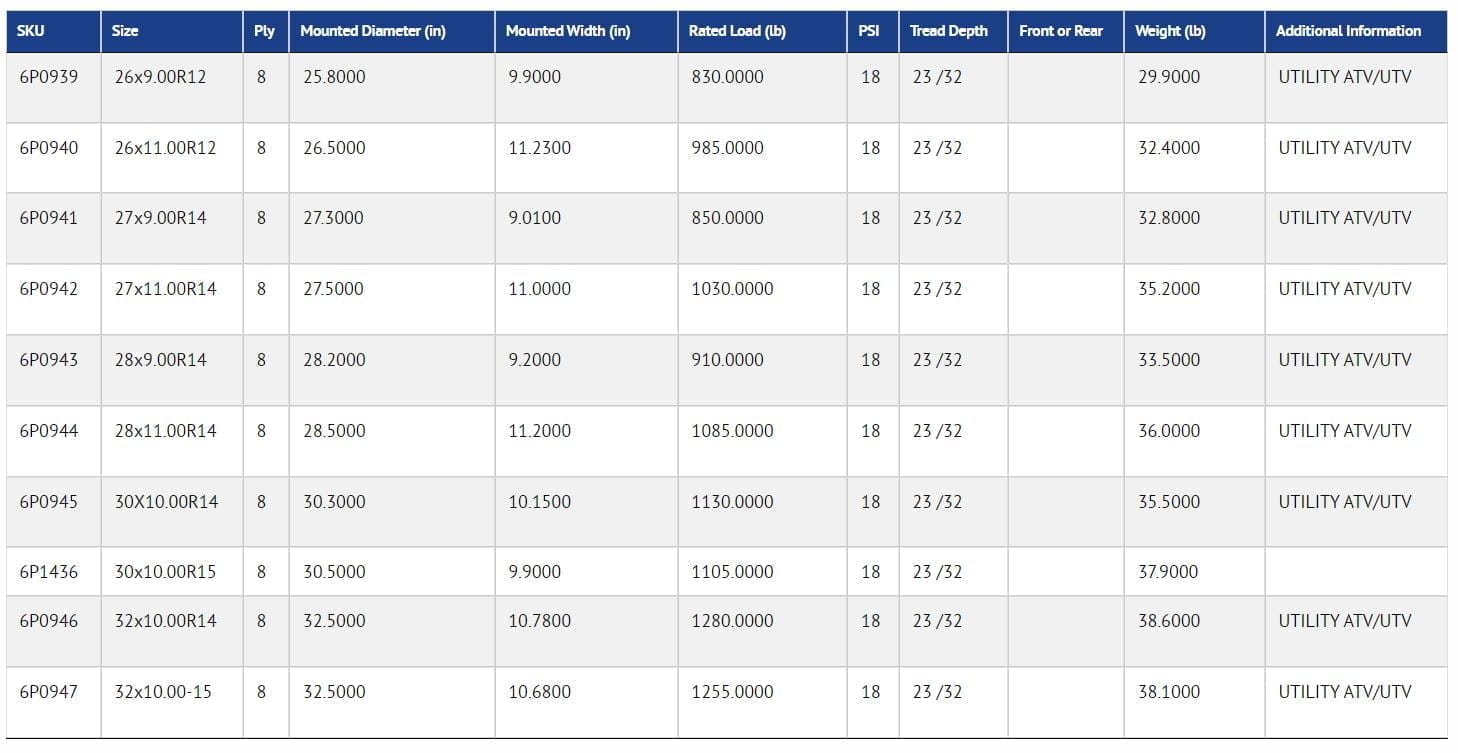Click weight value 35.2000
Viewport: 1458px width, 753px height.
coord(1169,289)
